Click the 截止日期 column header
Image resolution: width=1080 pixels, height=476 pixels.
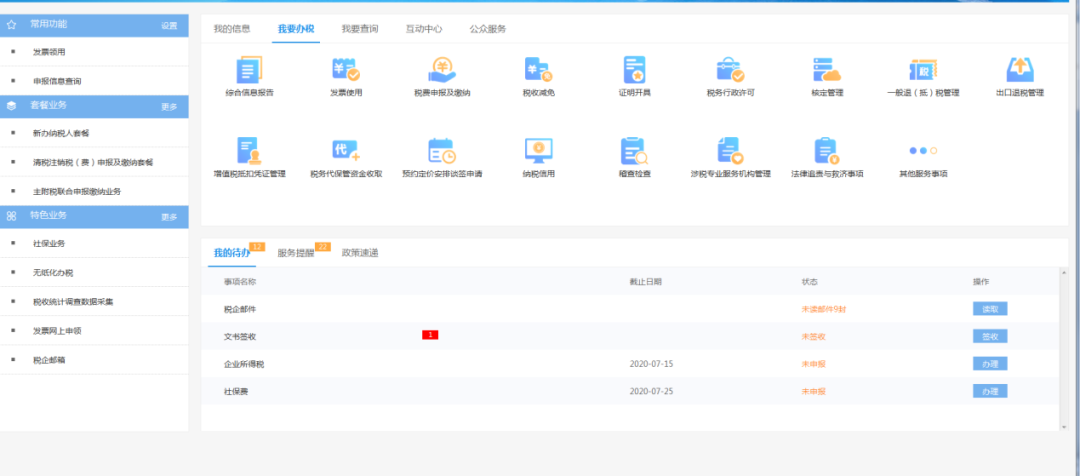click(x=646, y=282)
